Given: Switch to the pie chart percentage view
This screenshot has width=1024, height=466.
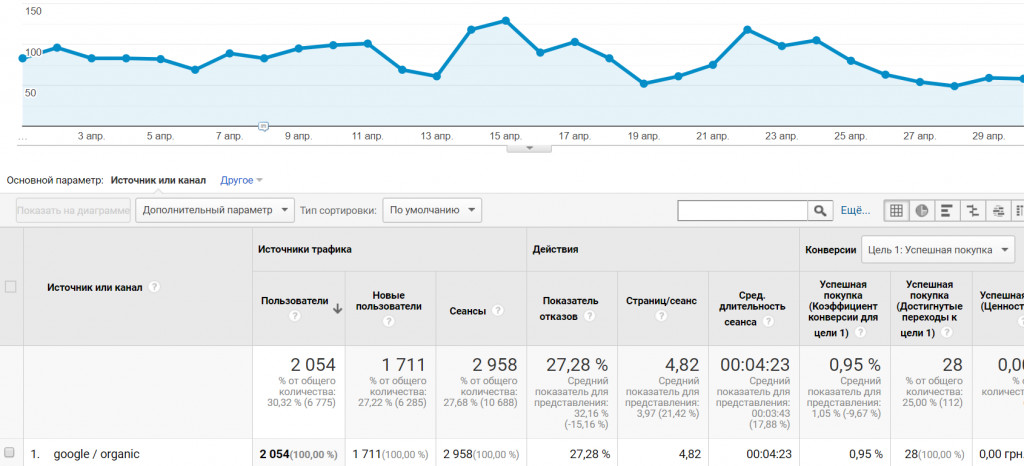Looking at the screenshot, I should (x=921, y=210).
